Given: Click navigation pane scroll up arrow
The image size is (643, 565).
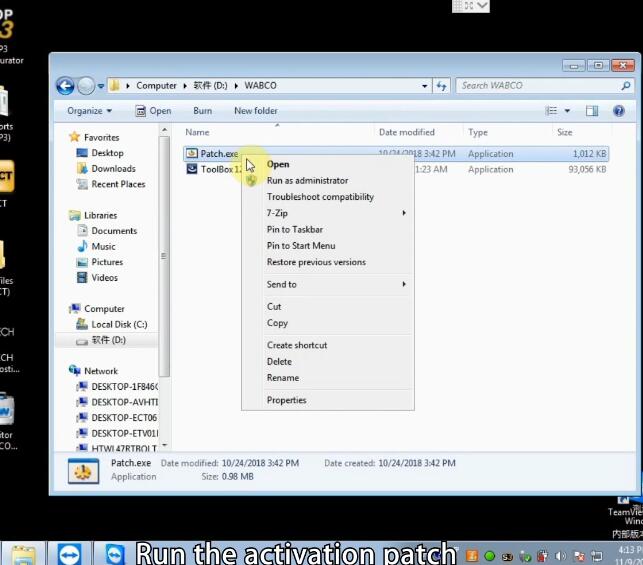Looking at the screenshot, I should coord(164,130).
